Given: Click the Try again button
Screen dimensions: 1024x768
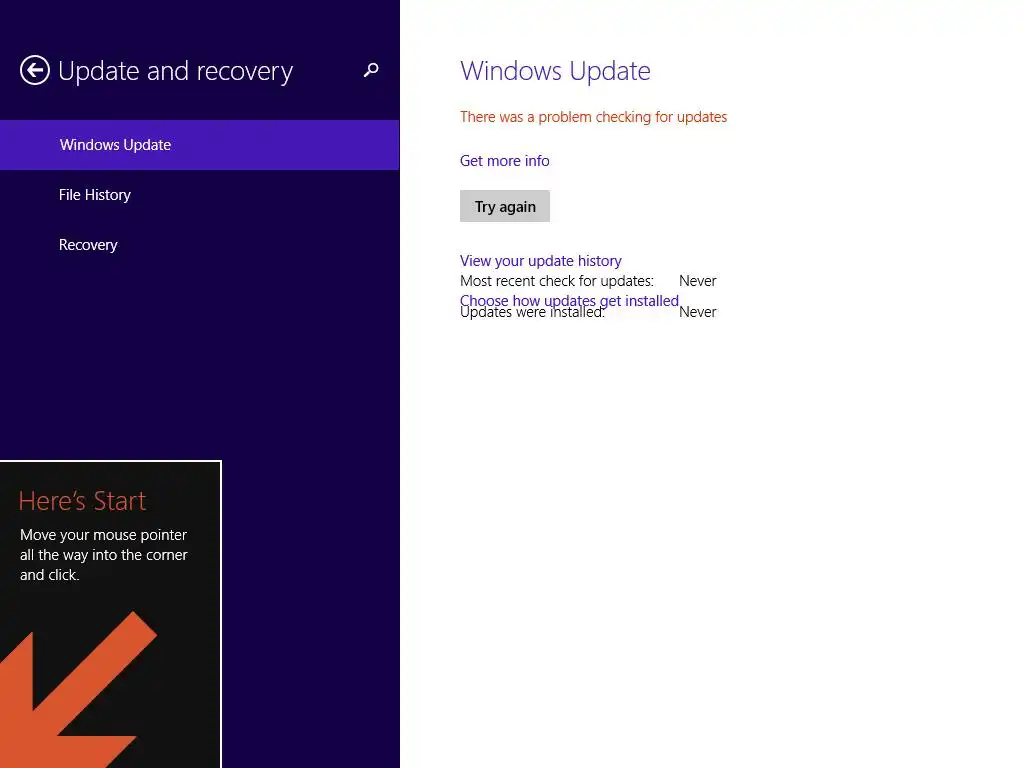Looking at the screenshot, I should [505, 206].
